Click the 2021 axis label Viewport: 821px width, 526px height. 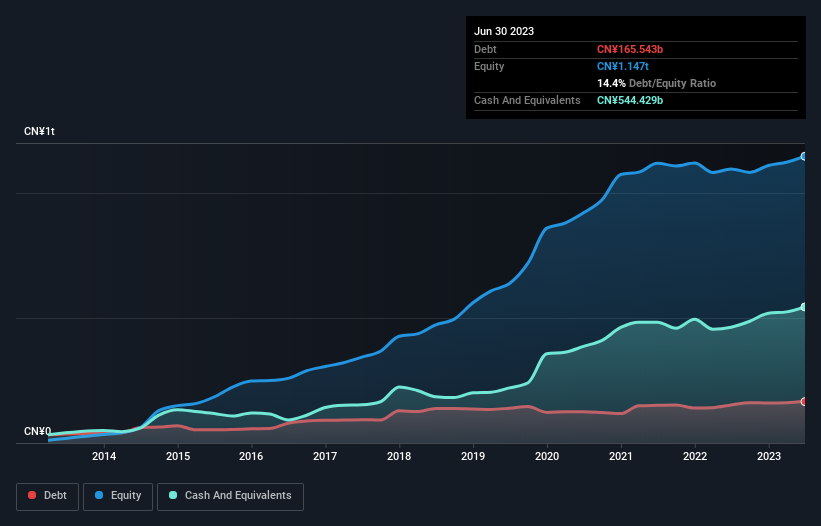621,456
